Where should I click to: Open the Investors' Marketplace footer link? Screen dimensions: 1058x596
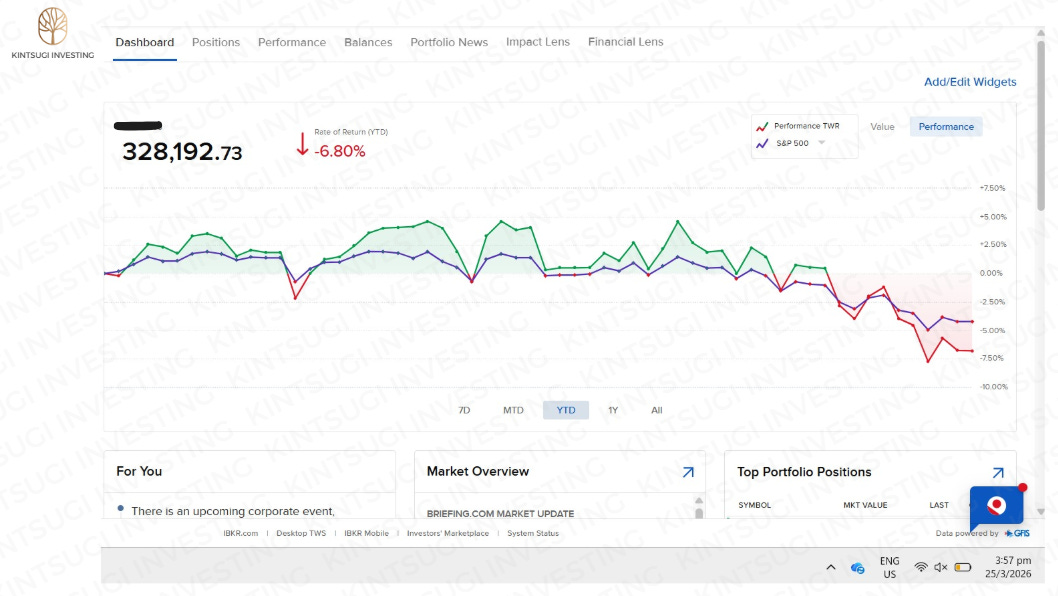tap(448, 533)
